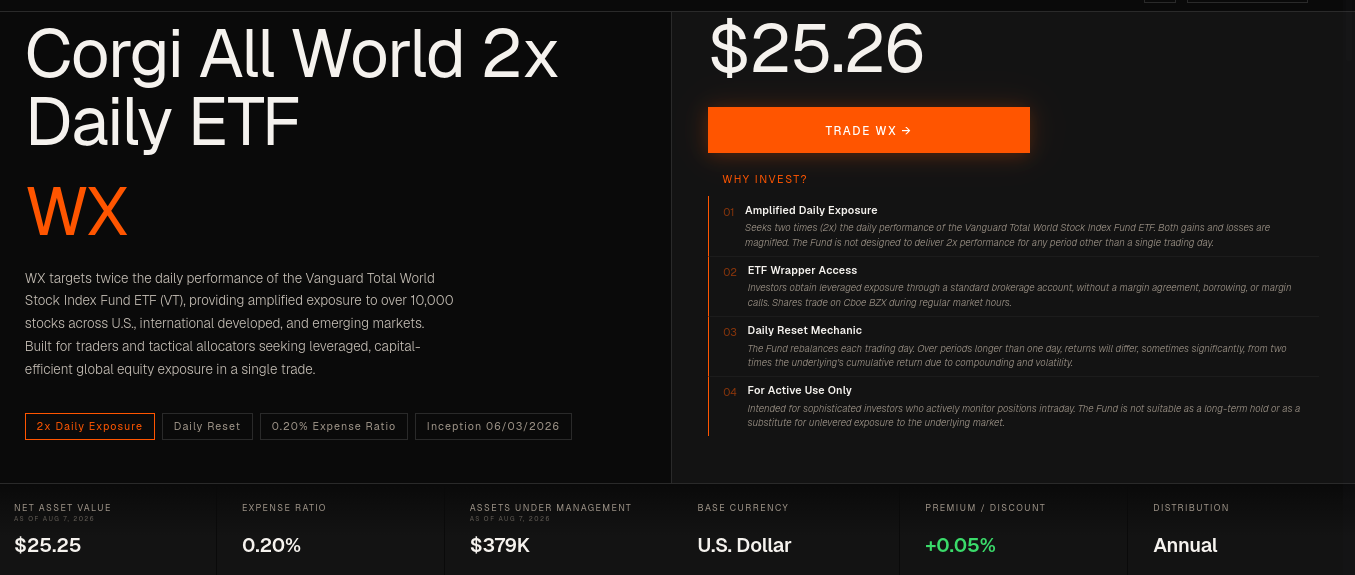The width and height of the screenshot is (1355, 575).
Task: Open the Daily Reset Mechanic item
Action: (x=1014, y=346)
